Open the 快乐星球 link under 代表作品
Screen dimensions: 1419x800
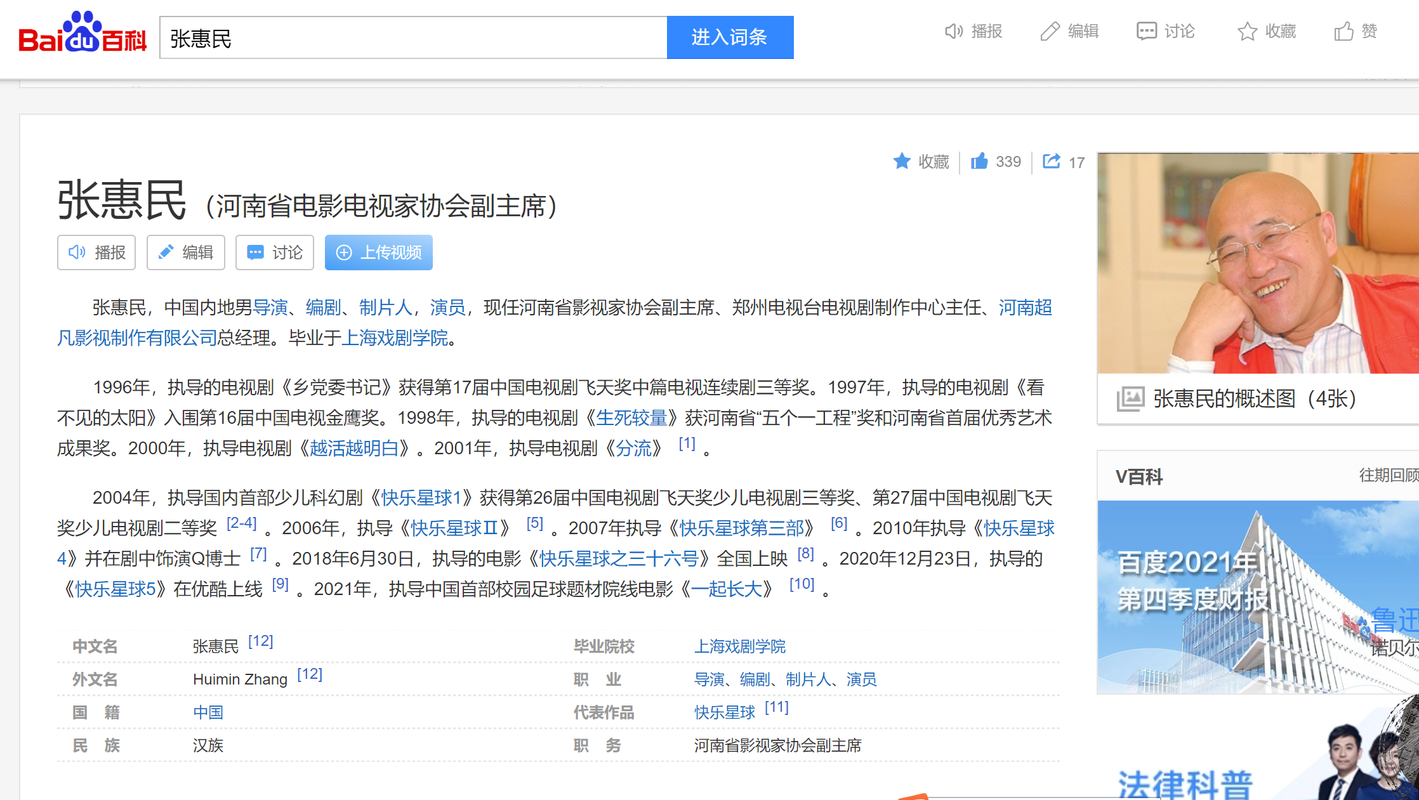[724, 711]
